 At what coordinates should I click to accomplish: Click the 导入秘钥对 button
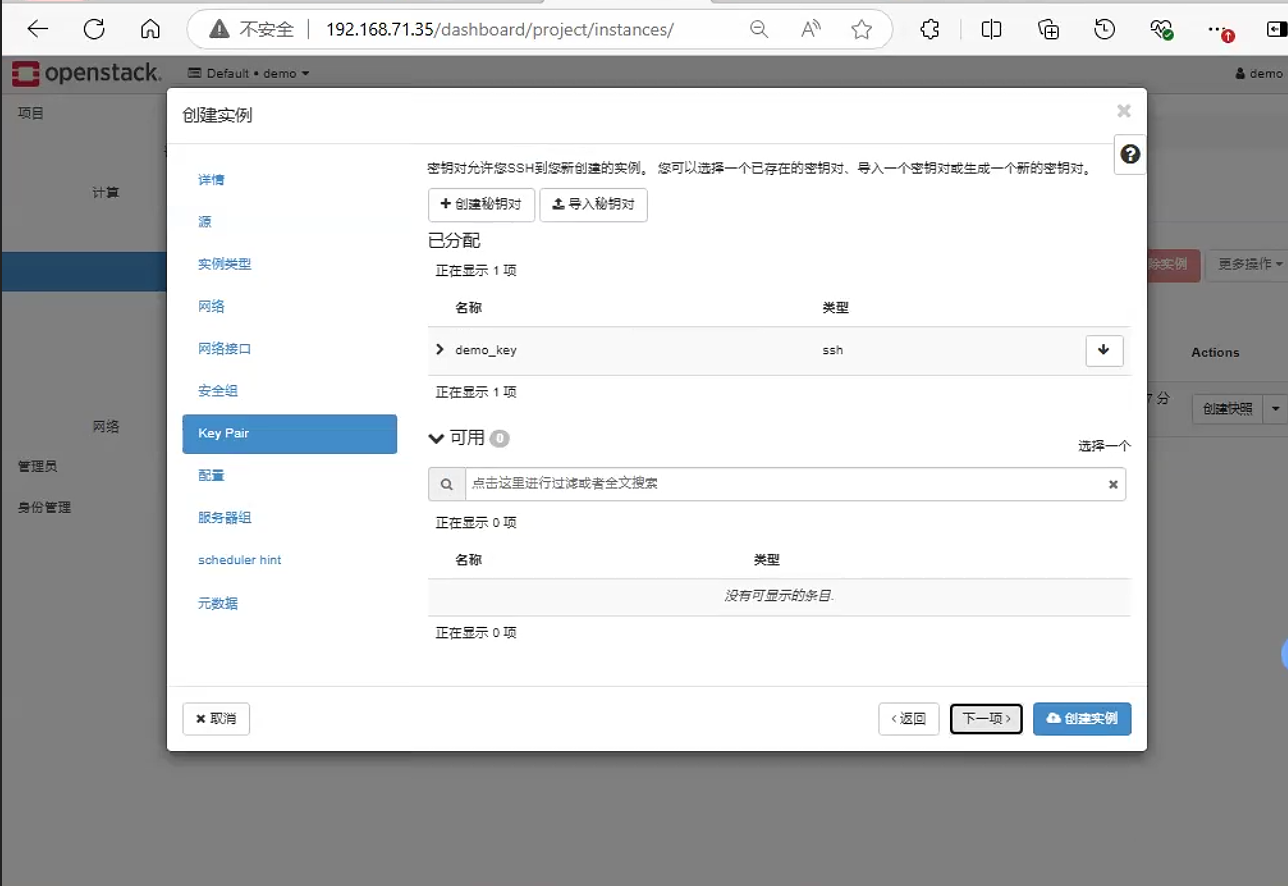coord(594,204)
